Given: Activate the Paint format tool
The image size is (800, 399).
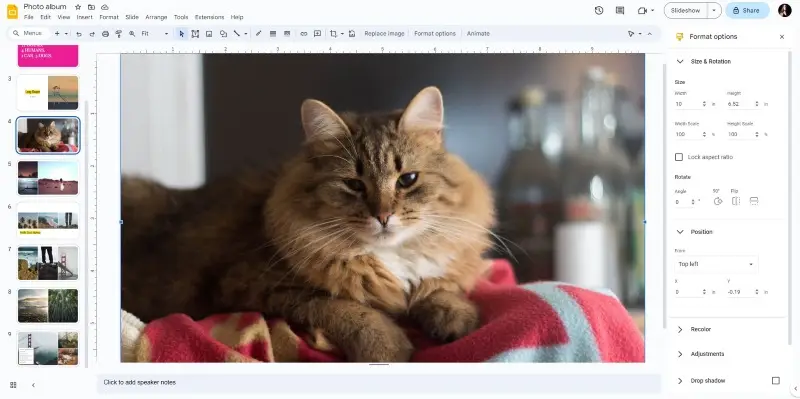Looking at the screenshot, I should pyautogui.click(x=118, y=34).
